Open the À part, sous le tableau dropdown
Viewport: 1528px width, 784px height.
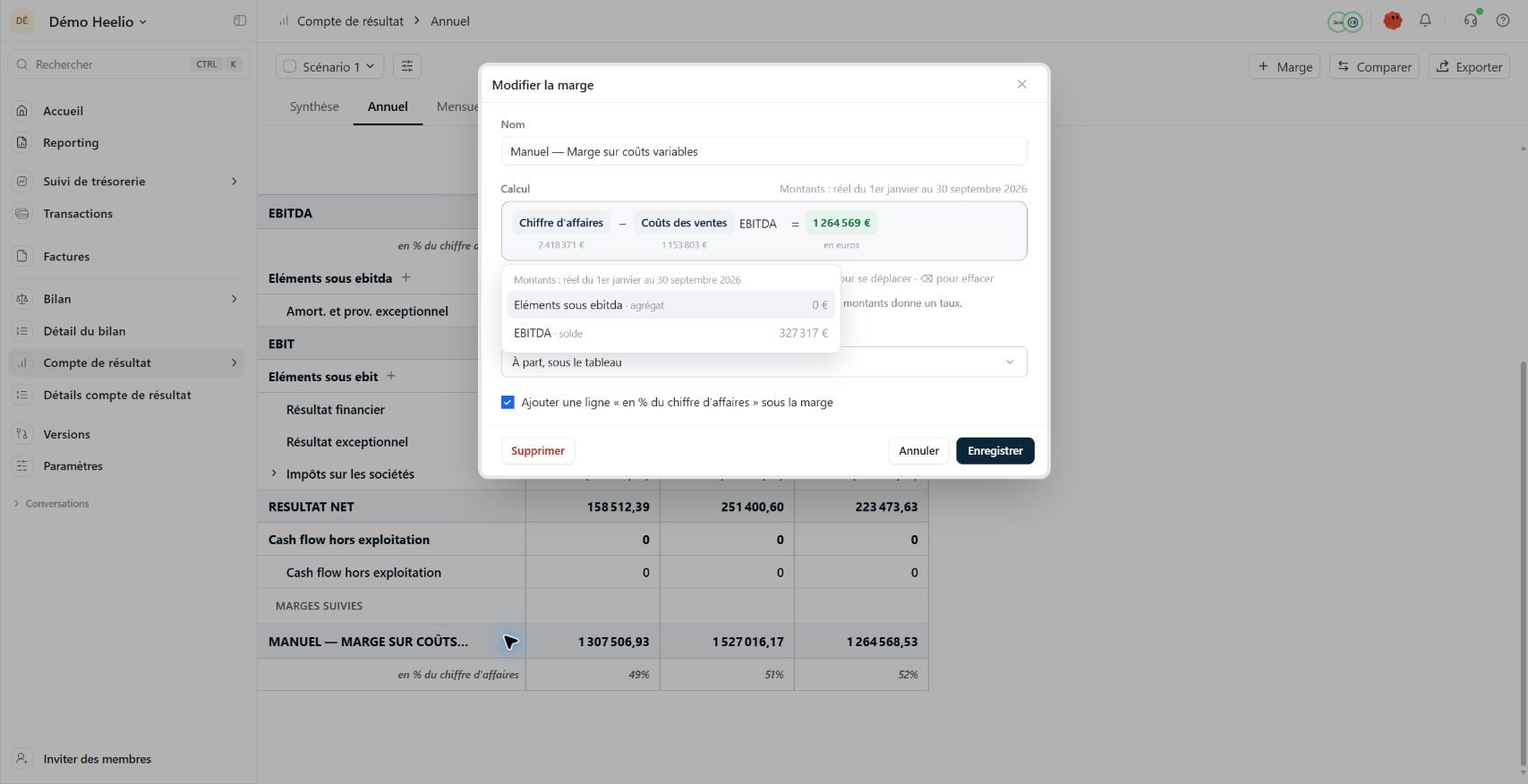tap(764, 362)
